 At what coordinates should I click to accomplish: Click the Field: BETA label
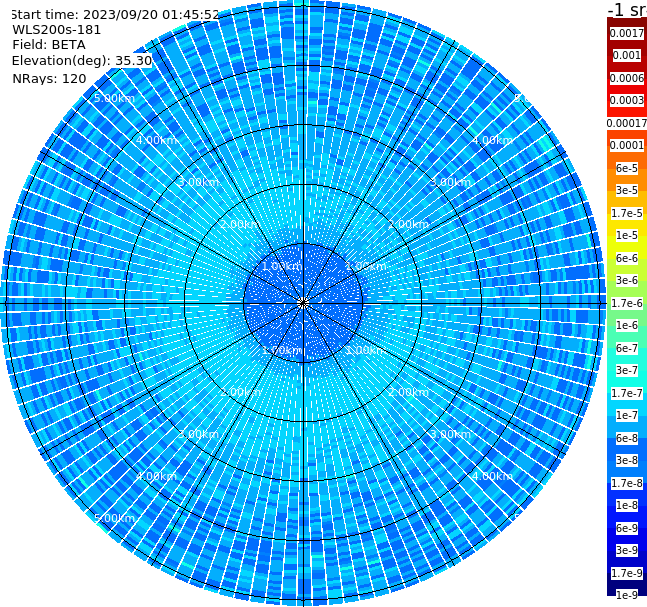click(x=49, y=45)
